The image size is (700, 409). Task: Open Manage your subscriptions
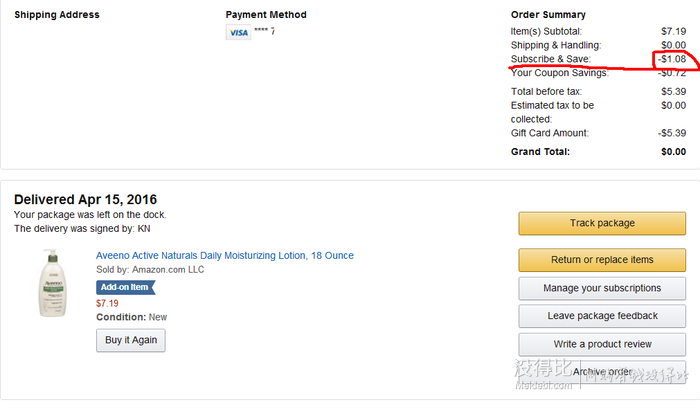coord(602,288)
